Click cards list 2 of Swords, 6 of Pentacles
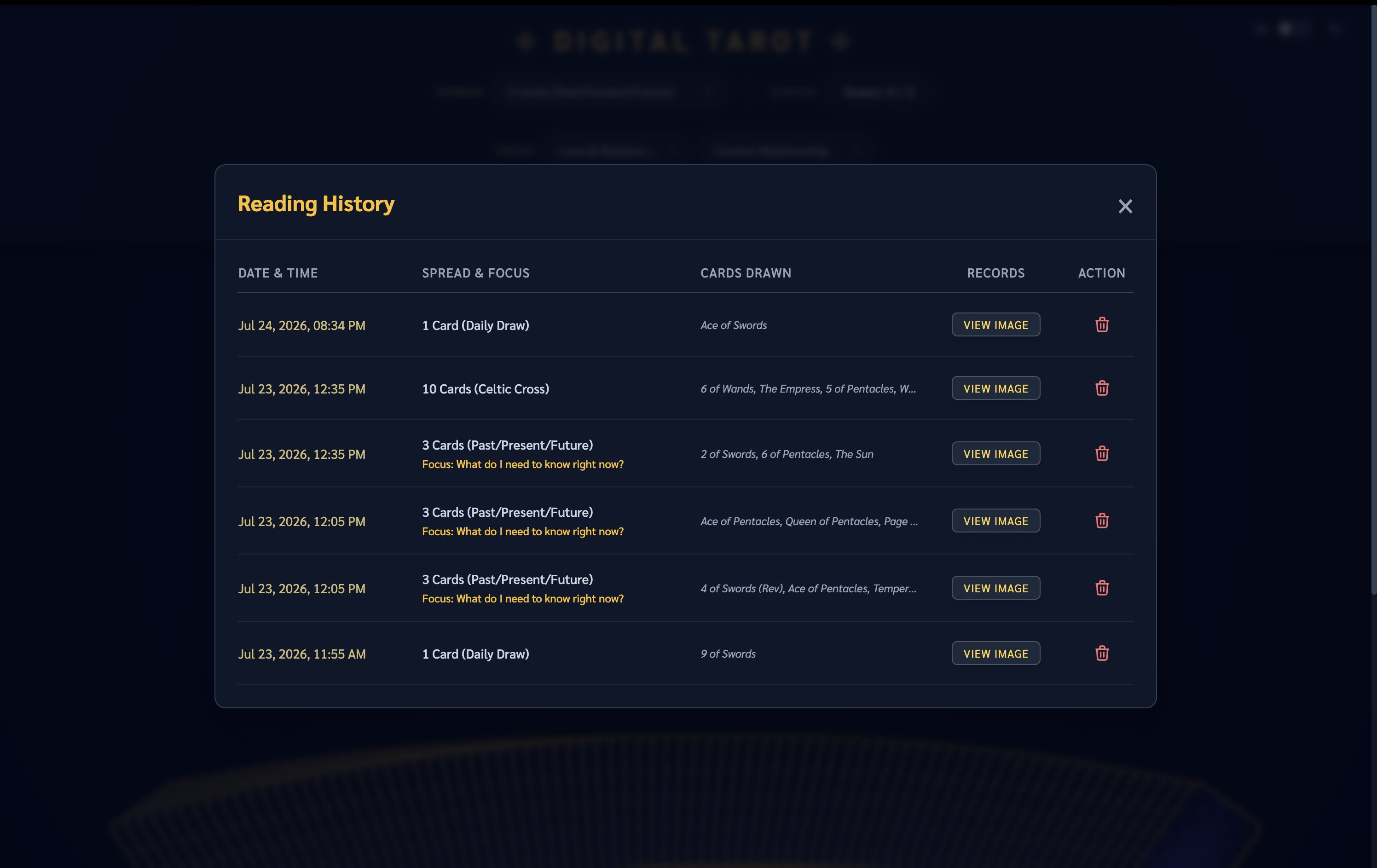This screenshot has width=1377, height=868. 787,454
